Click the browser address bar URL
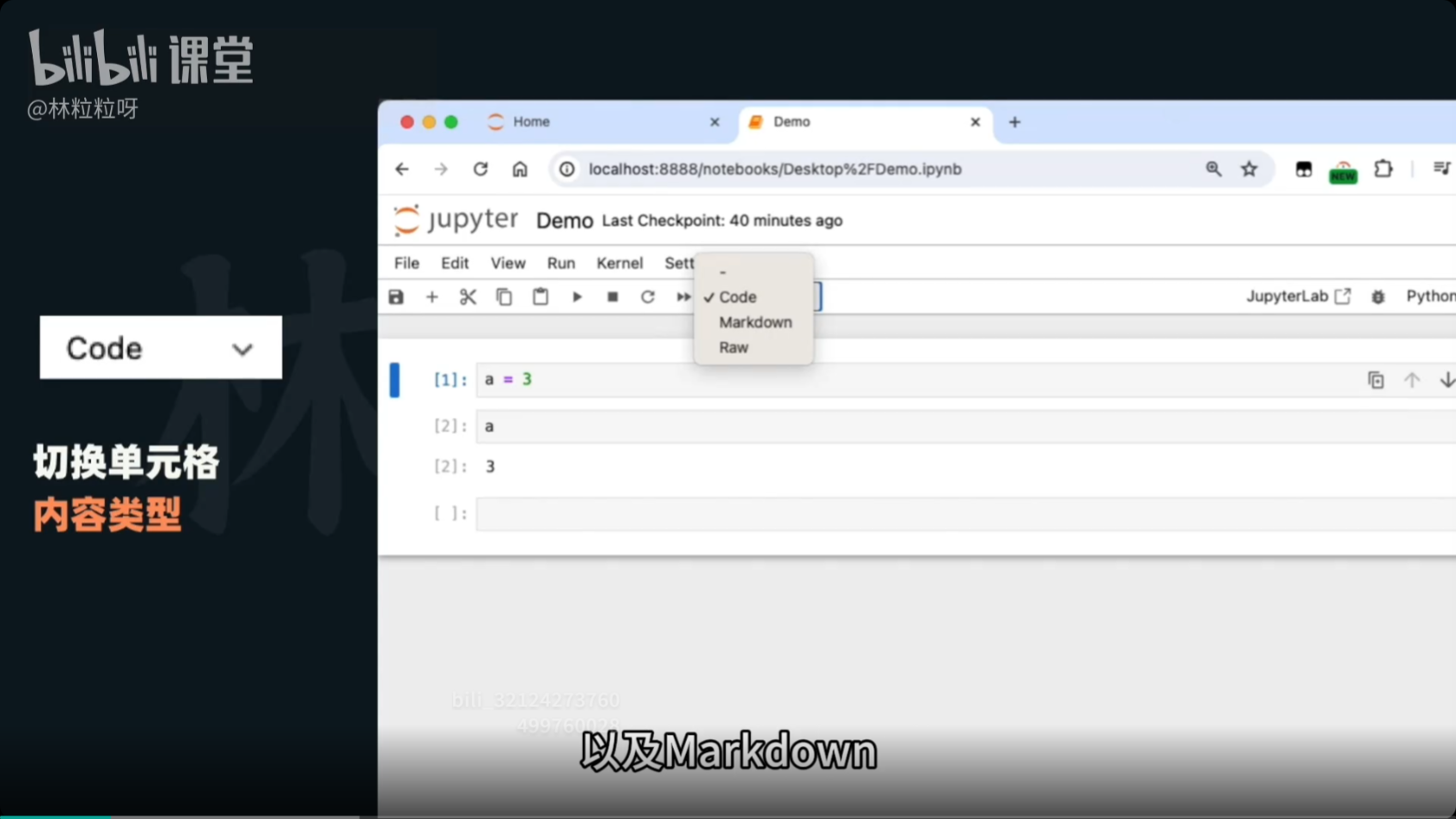Screen dimensions: 1456x819 (774, 169)
